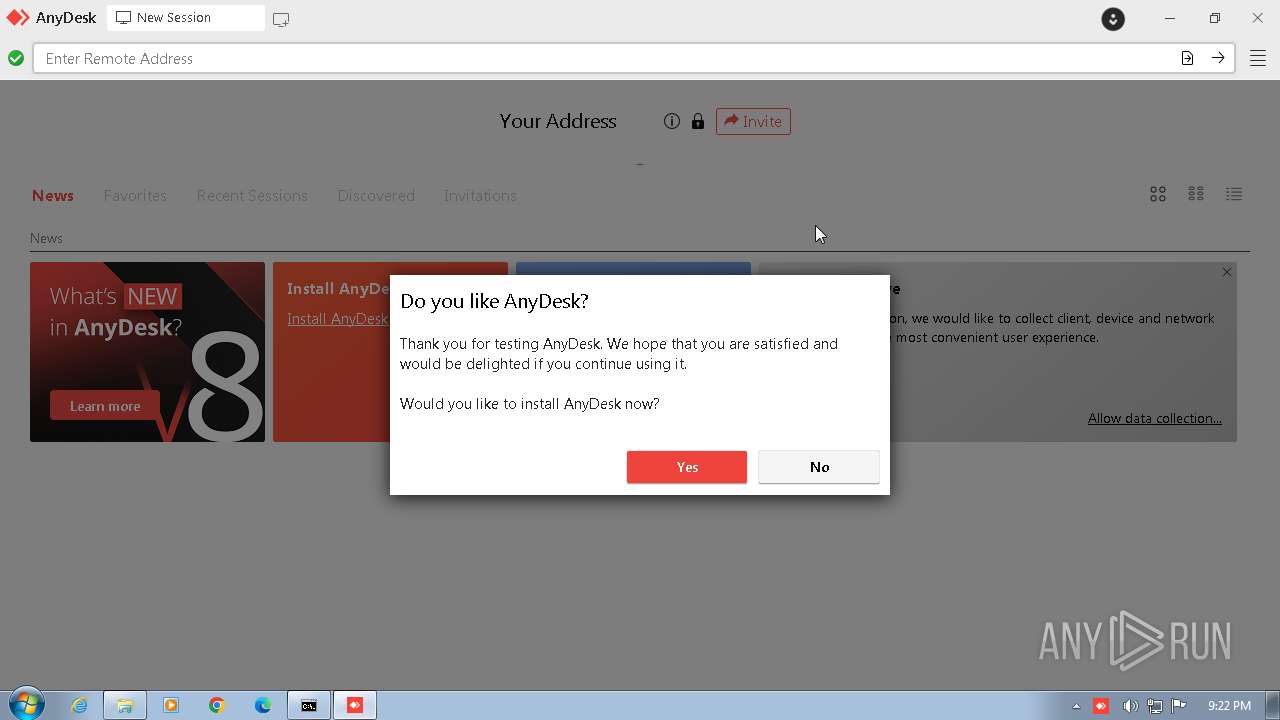This screenshot has width=1280, height=720.
Task: Open the volume speaker tray icon
Action: 1130,706
